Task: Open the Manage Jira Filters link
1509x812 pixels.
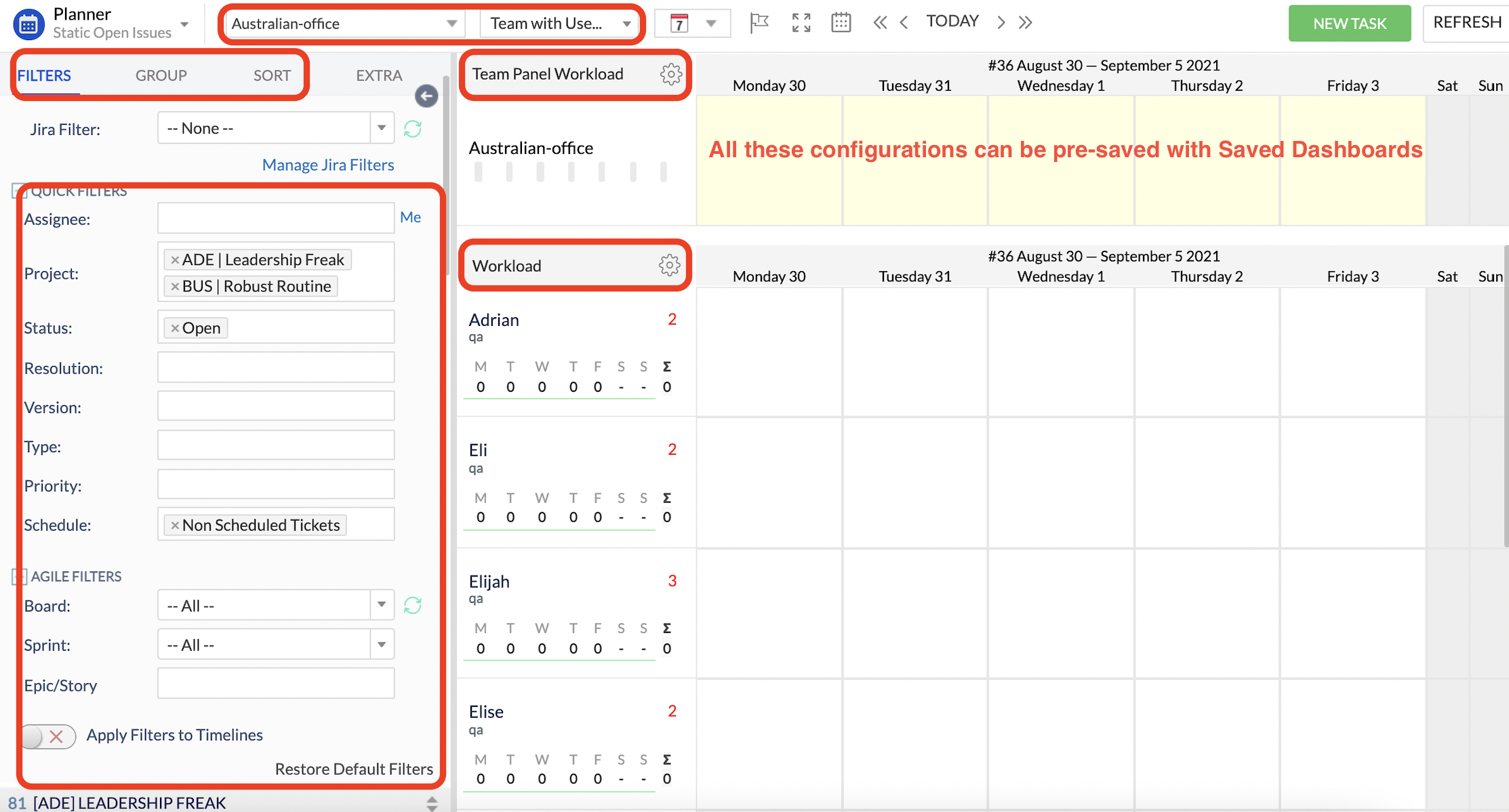Action: pos(327,165)
